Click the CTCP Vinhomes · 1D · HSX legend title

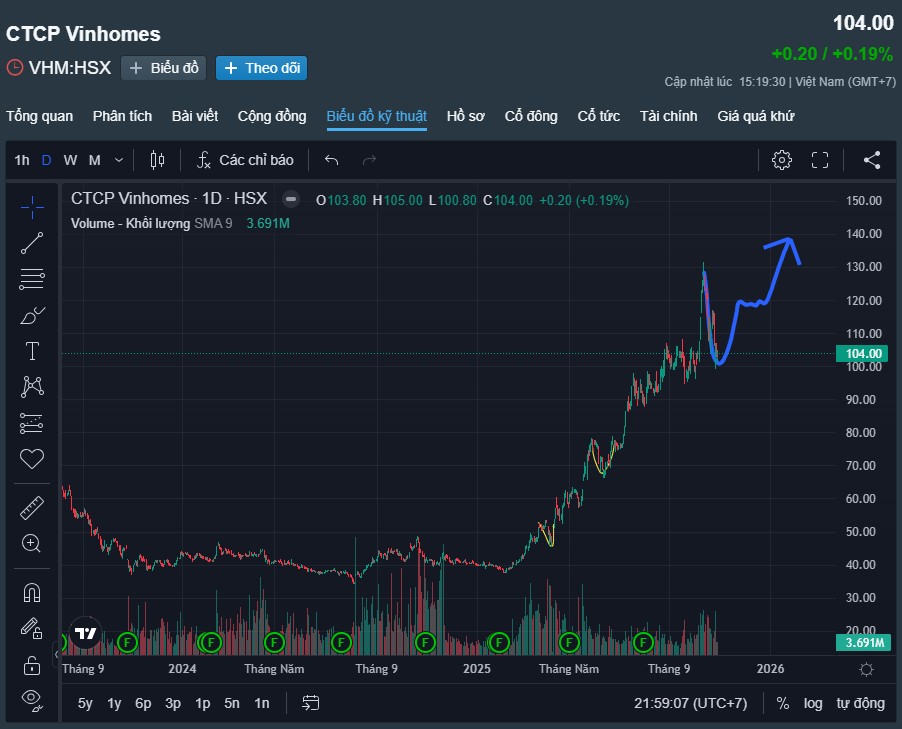[169, 199]
